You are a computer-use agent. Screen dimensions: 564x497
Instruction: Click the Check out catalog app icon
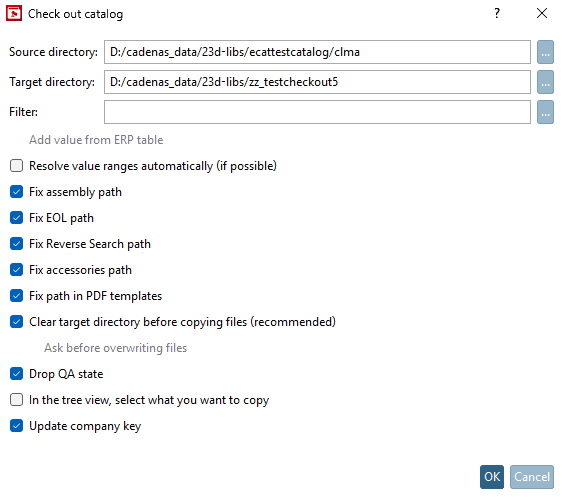tap(14, 14)
